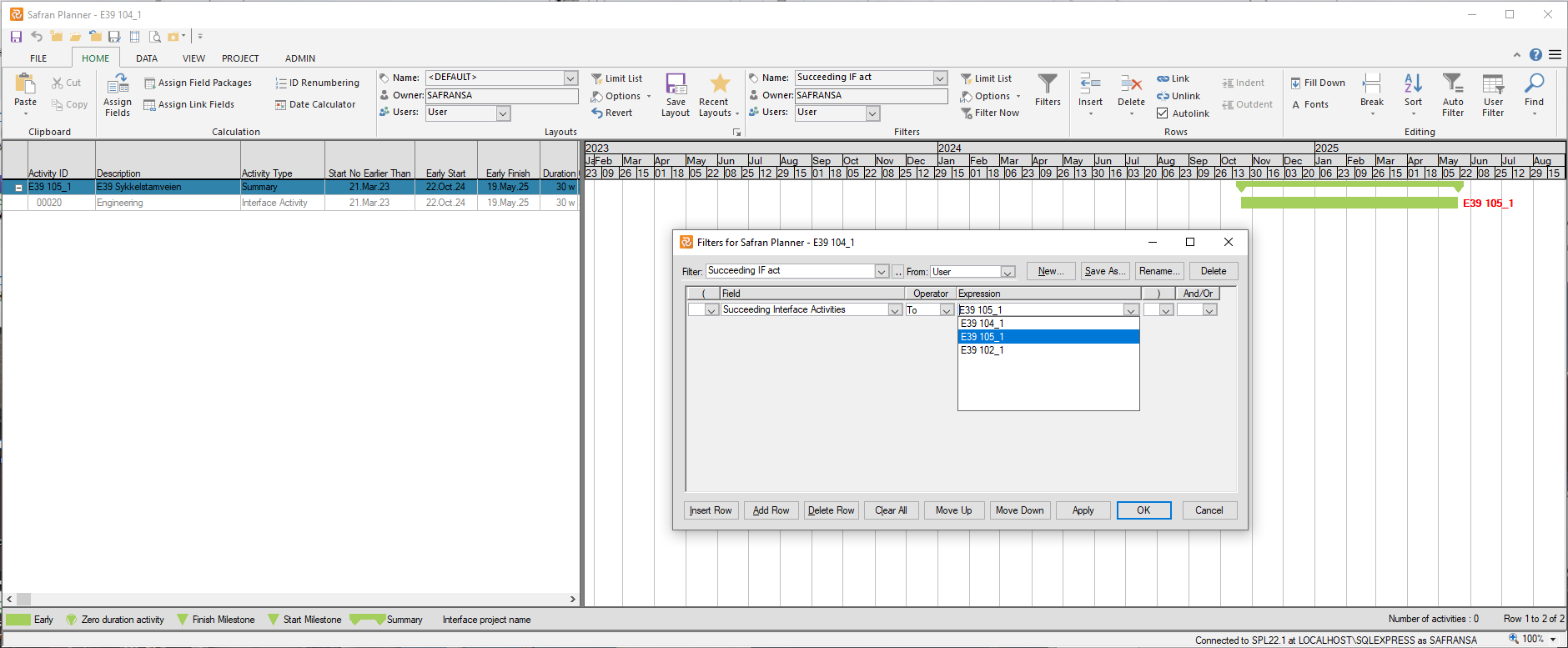Open the Date Calculator
The image size is (1568, 648).
315,105
